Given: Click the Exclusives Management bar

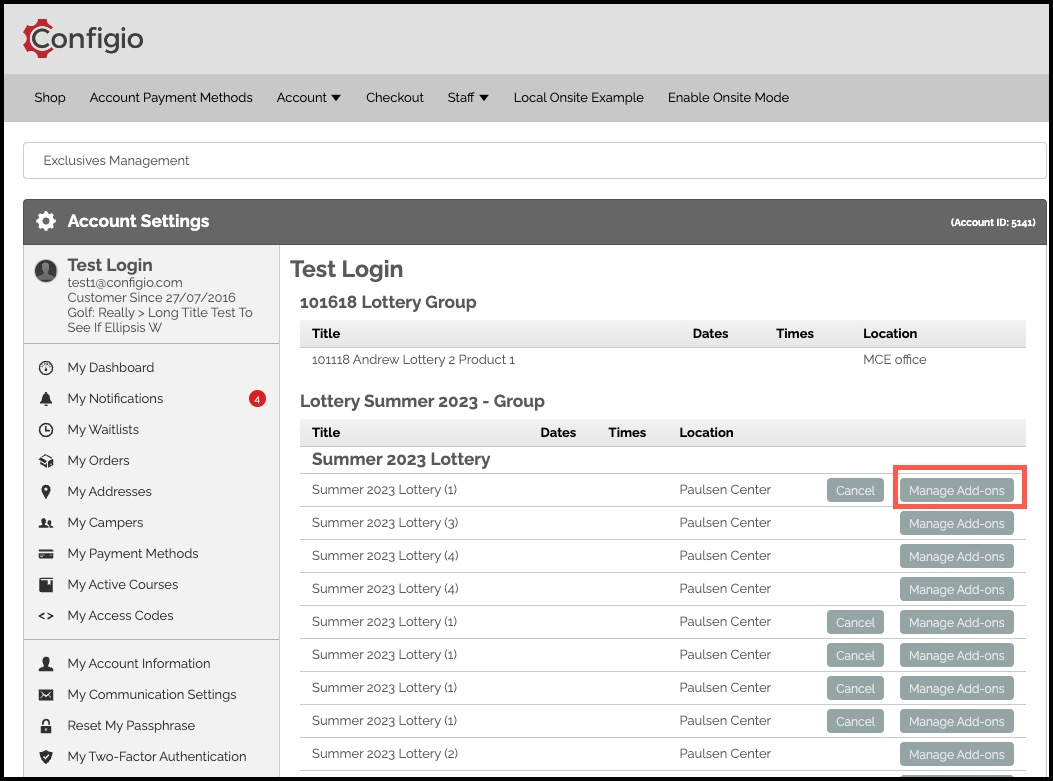Looking at the screenshot, I should (x=534, y=160).
